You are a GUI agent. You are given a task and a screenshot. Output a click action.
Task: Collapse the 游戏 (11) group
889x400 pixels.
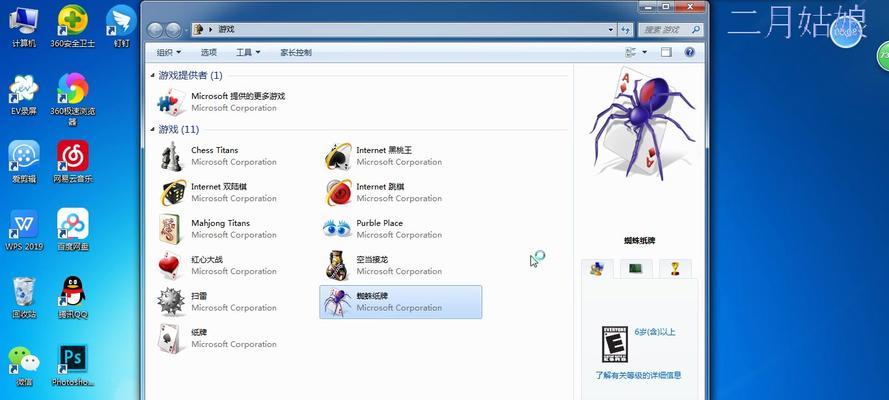coord(153,130)
